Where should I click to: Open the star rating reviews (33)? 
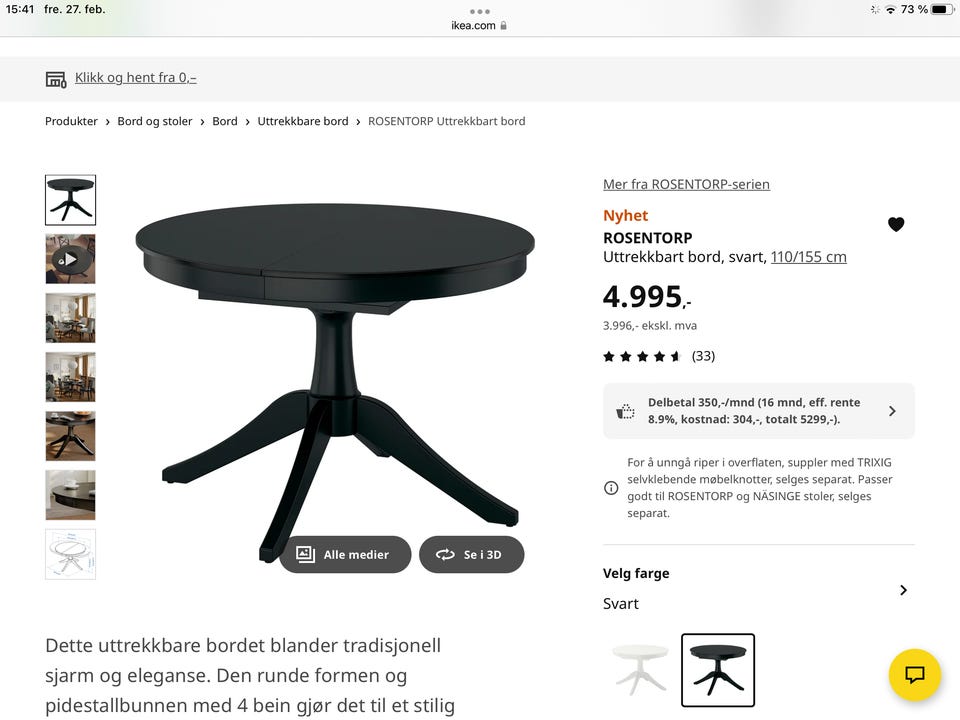click(659, 356)
